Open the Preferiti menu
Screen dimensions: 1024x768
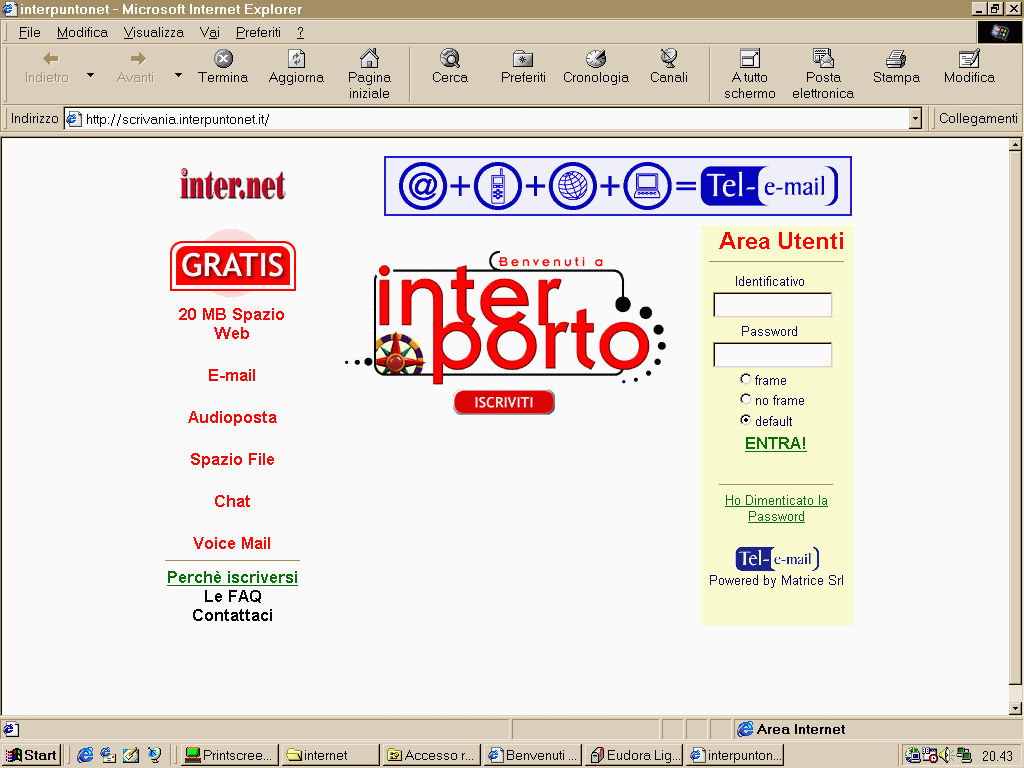tap(258, 32)
